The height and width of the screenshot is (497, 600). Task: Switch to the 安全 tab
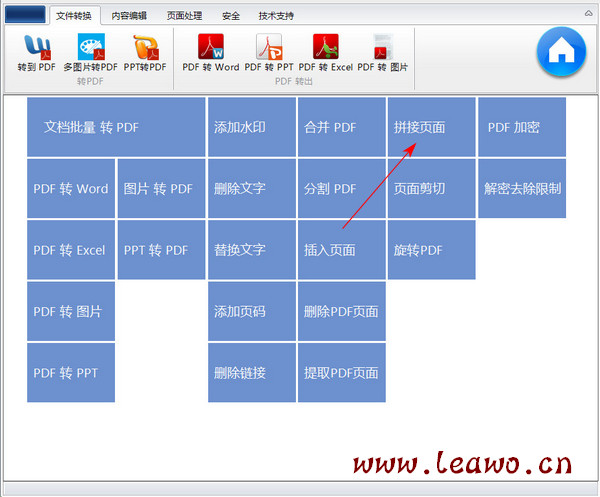pos(231,16)
